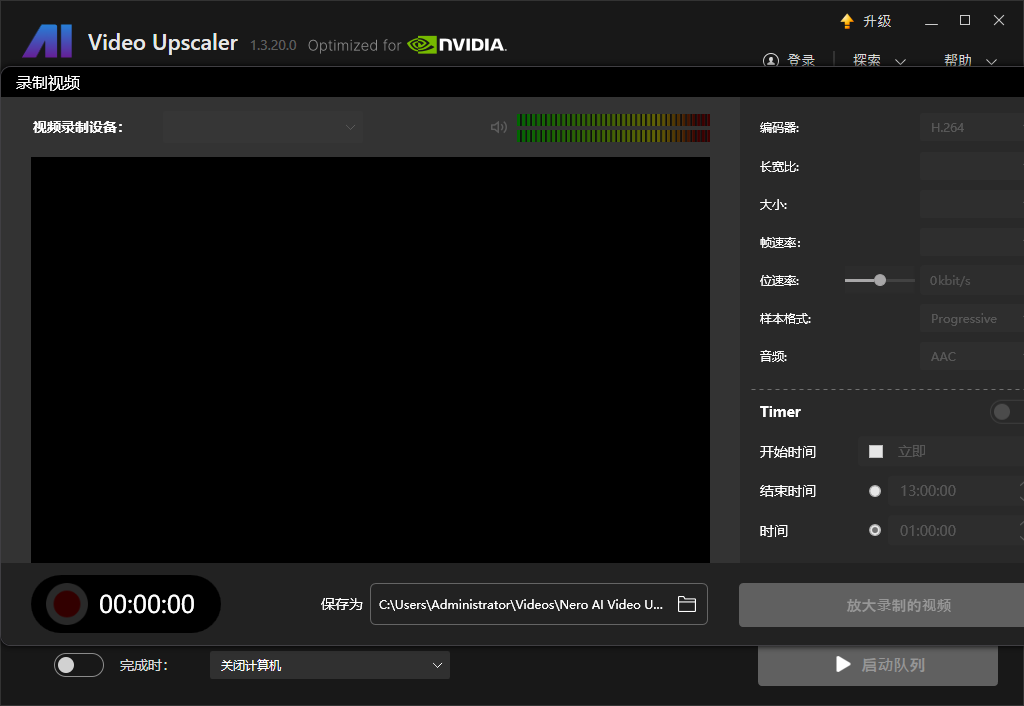Click the play icon on 启动队列

click(843, 664)
